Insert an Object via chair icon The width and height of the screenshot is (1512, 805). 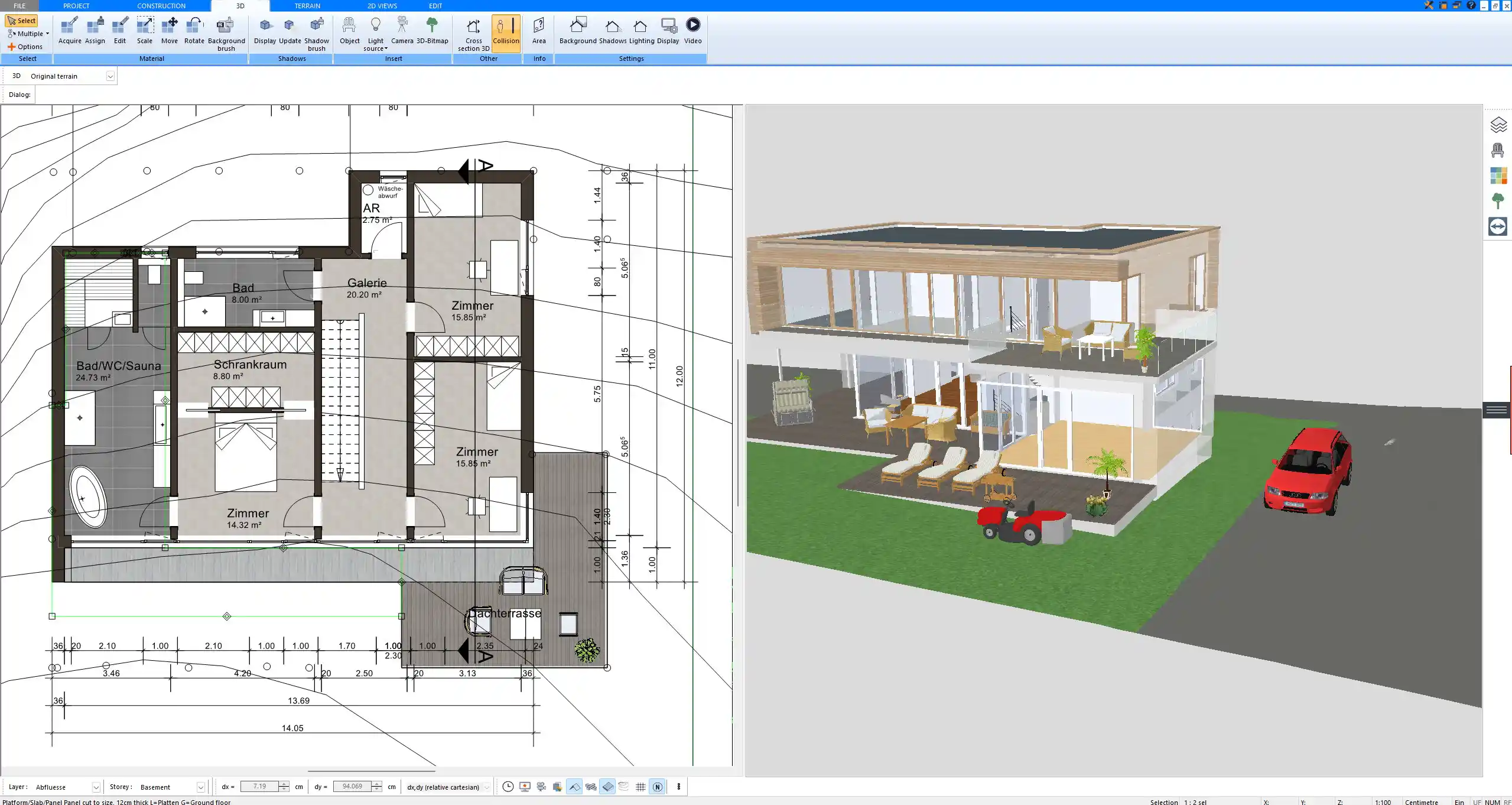(x=349, y=31)
